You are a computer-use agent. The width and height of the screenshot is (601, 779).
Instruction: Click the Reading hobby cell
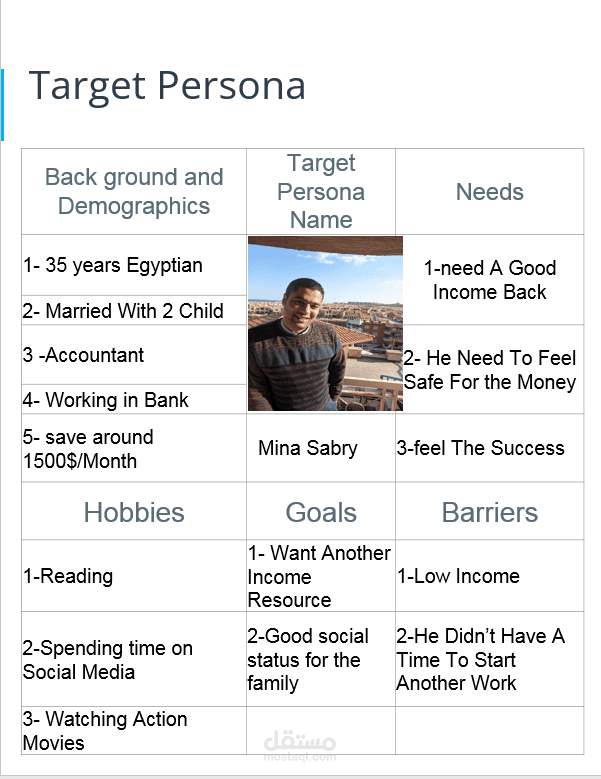pyautogui.click(x=134, y=576)
